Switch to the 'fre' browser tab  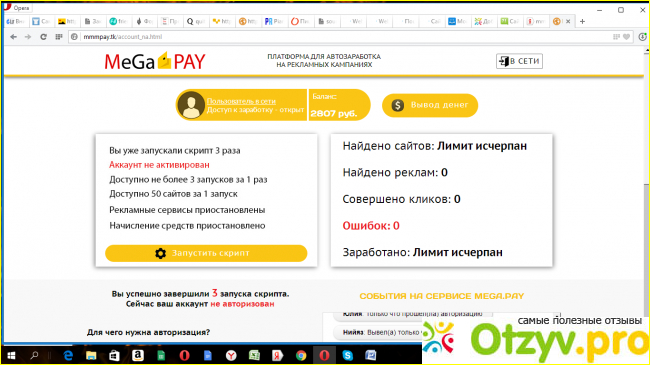118,22
